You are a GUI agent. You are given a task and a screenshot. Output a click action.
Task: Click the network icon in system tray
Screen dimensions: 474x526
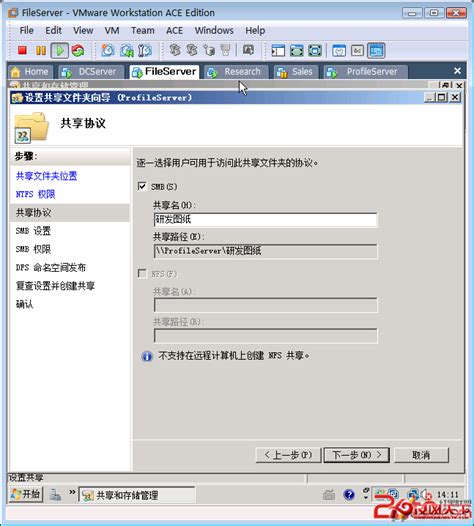click(413, 494)
